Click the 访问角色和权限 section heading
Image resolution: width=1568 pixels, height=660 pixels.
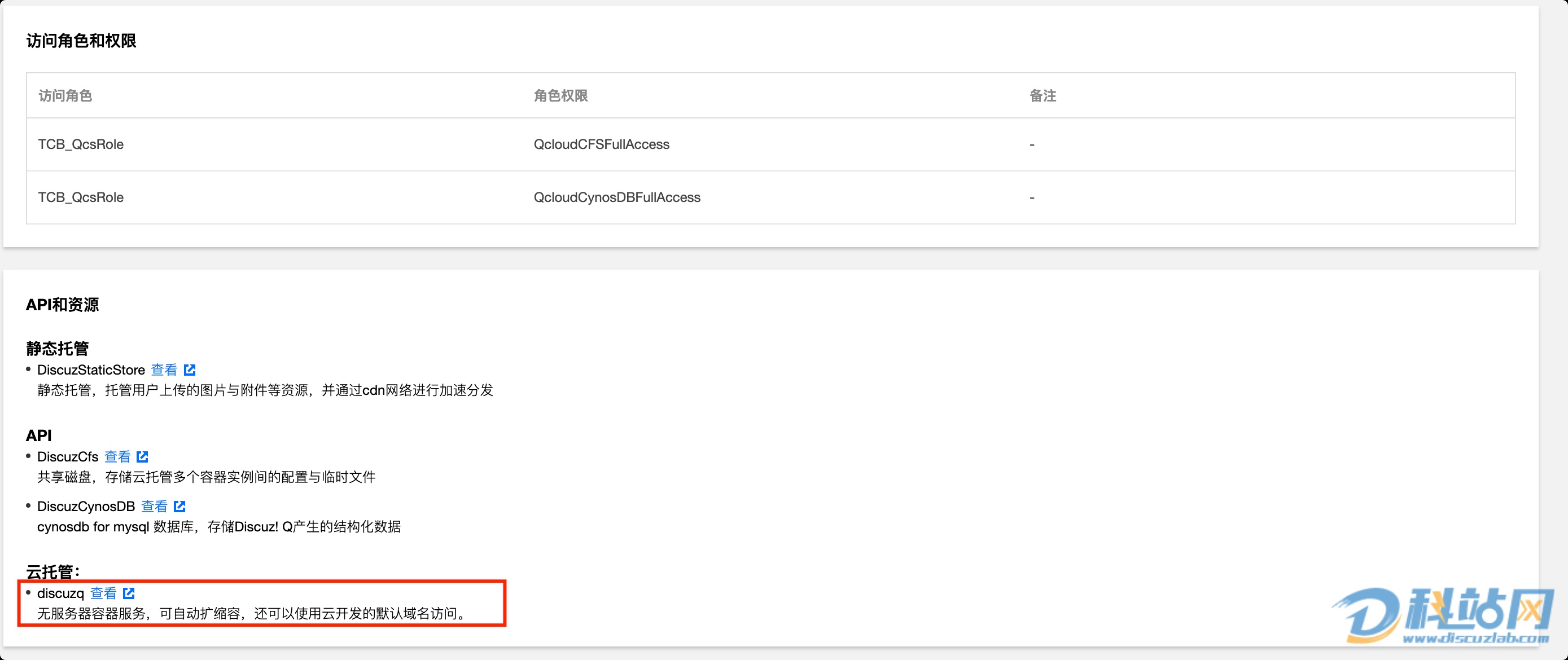tap(81, 41)
